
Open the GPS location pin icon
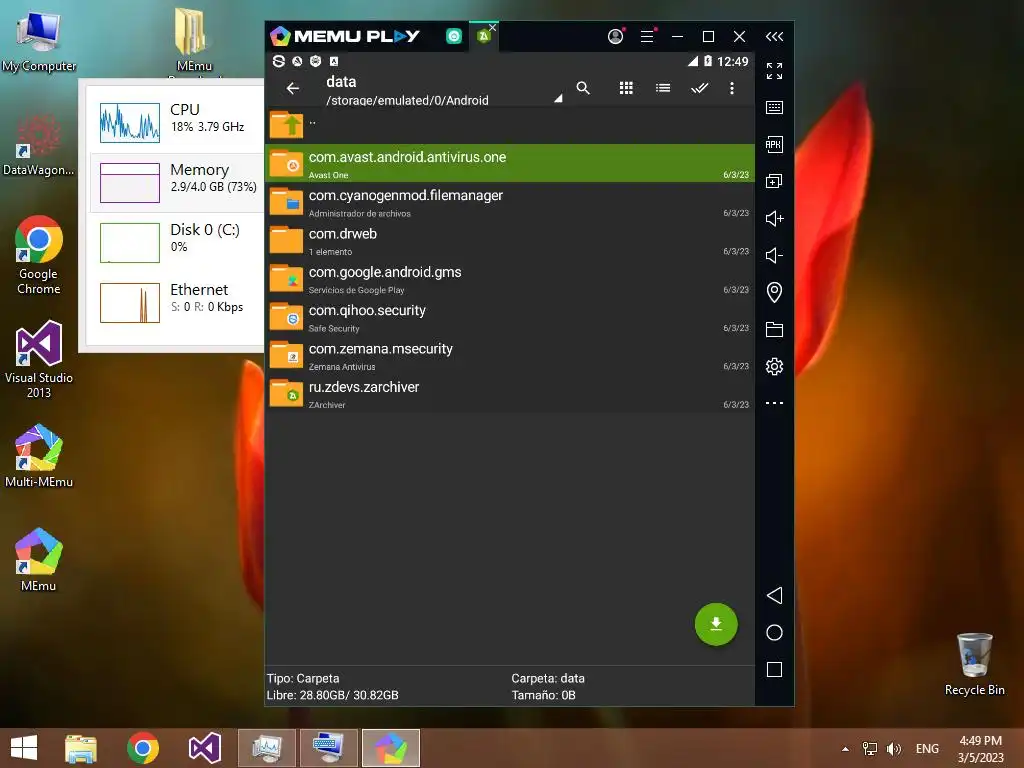[774, 292]
